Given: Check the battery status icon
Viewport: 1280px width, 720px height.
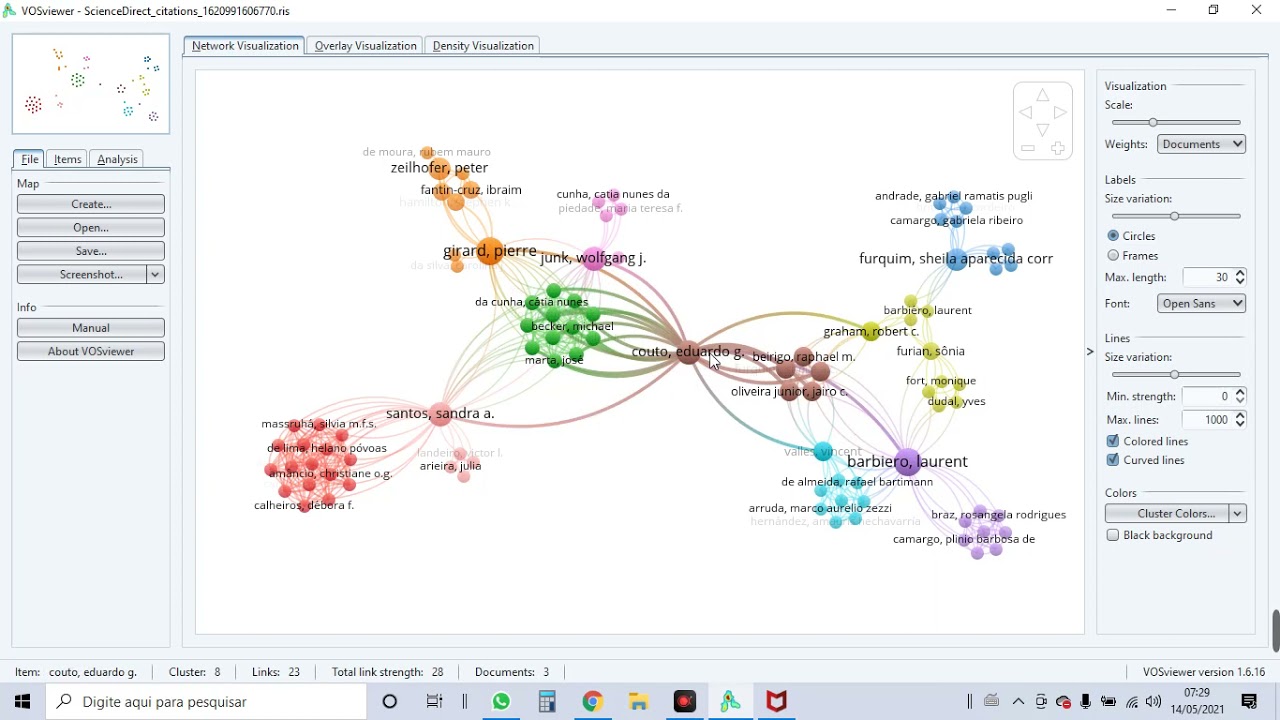Looking at the screenshot, I should 1109,702.
